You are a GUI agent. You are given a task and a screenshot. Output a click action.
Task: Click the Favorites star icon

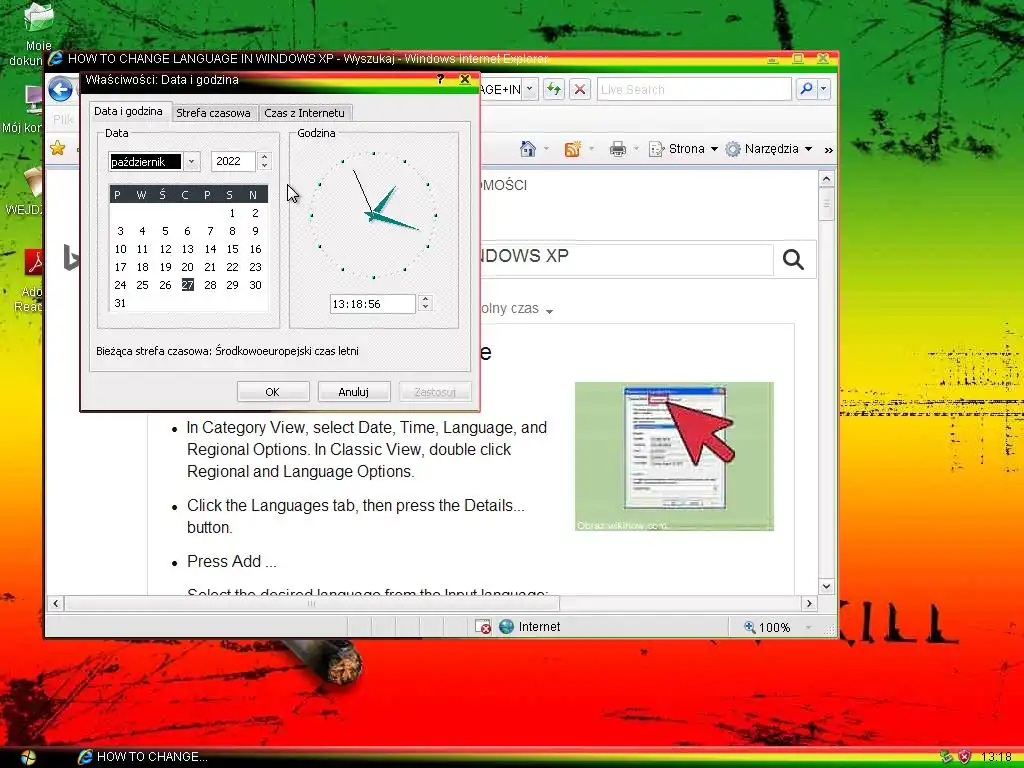[57, 148]
